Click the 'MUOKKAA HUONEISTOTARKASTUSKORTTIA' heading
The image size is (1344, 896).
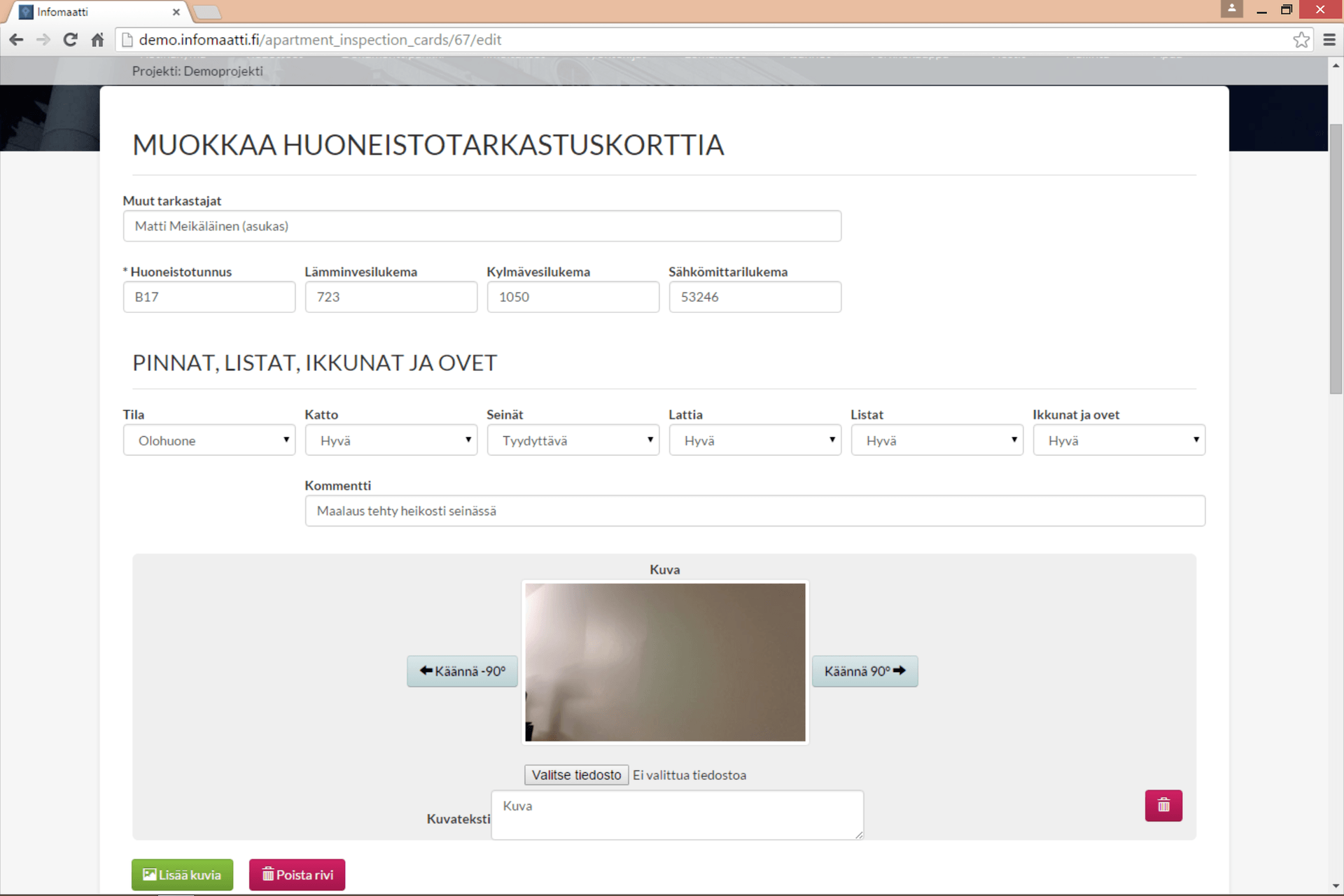[428, 145]
